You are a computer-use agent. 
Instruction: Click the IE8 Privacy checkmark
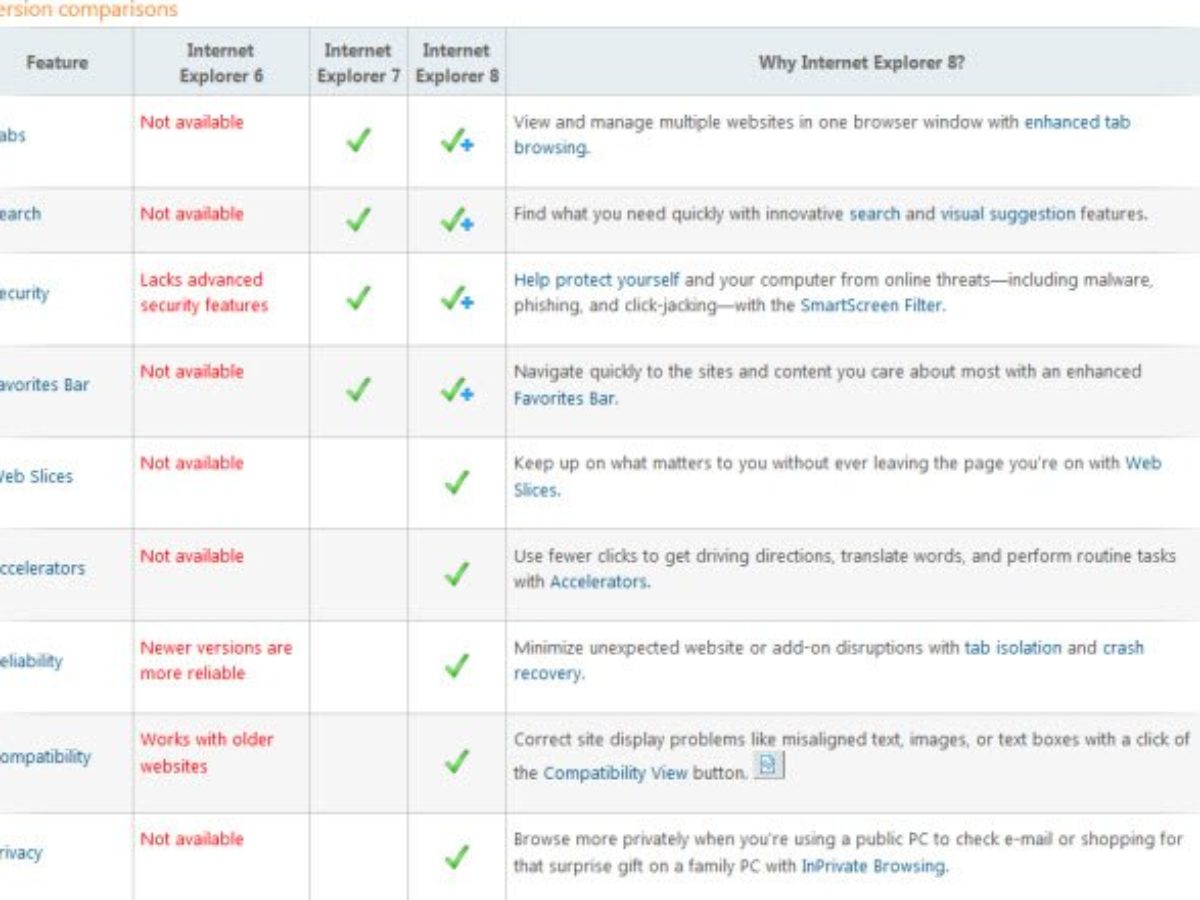(x=456, y=857)
